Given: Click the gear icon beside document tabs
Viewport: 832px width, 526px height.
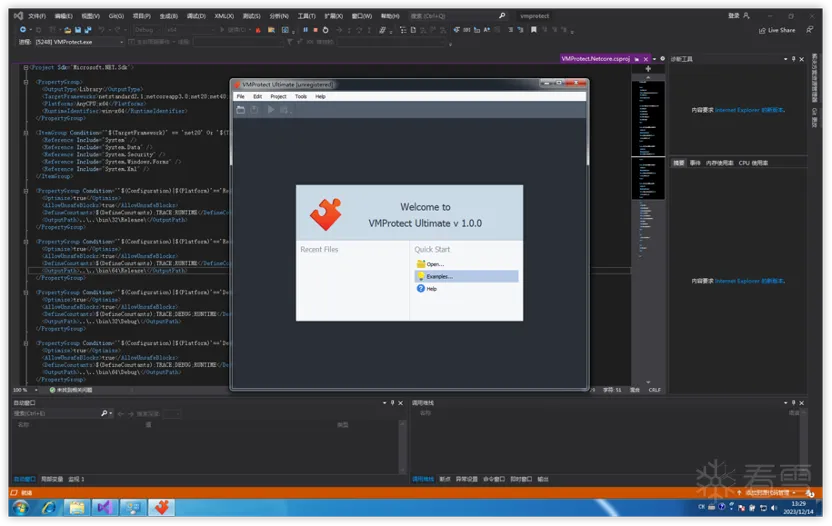Looking at the screenshot, I should [x=662, y=59].
